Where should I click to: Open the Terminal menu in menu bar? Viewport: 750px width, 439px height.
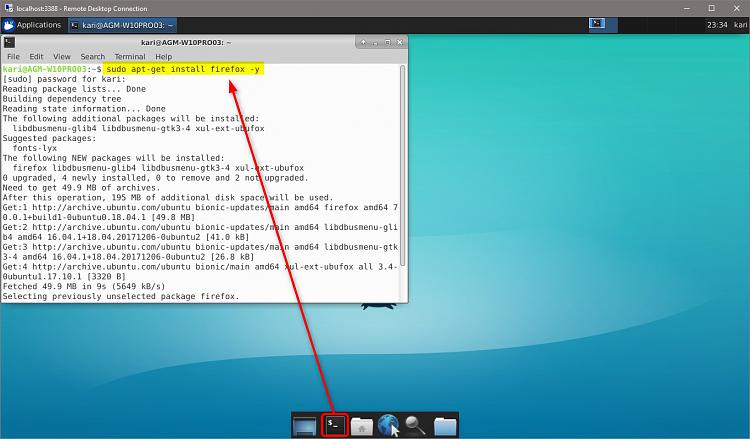tap(130, 56)
